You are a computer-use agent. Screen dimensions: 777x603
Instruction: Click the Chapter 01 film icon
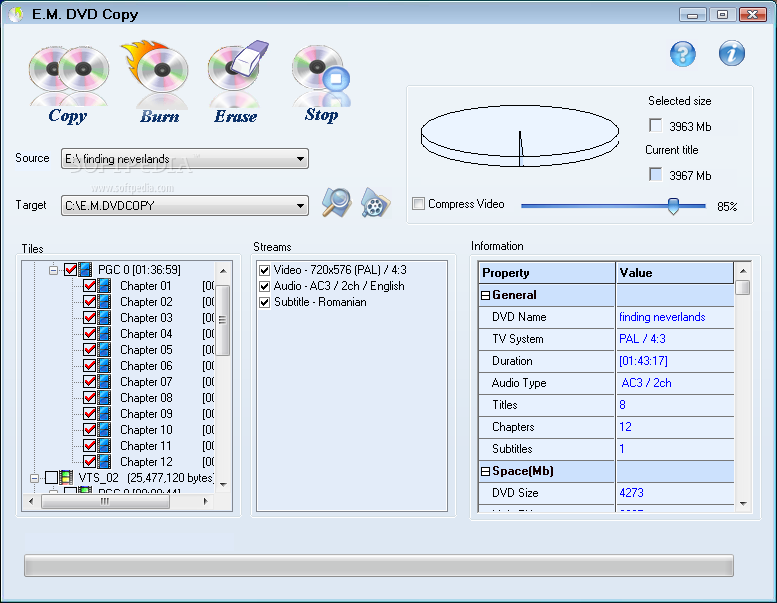click(x=104, y=286)
